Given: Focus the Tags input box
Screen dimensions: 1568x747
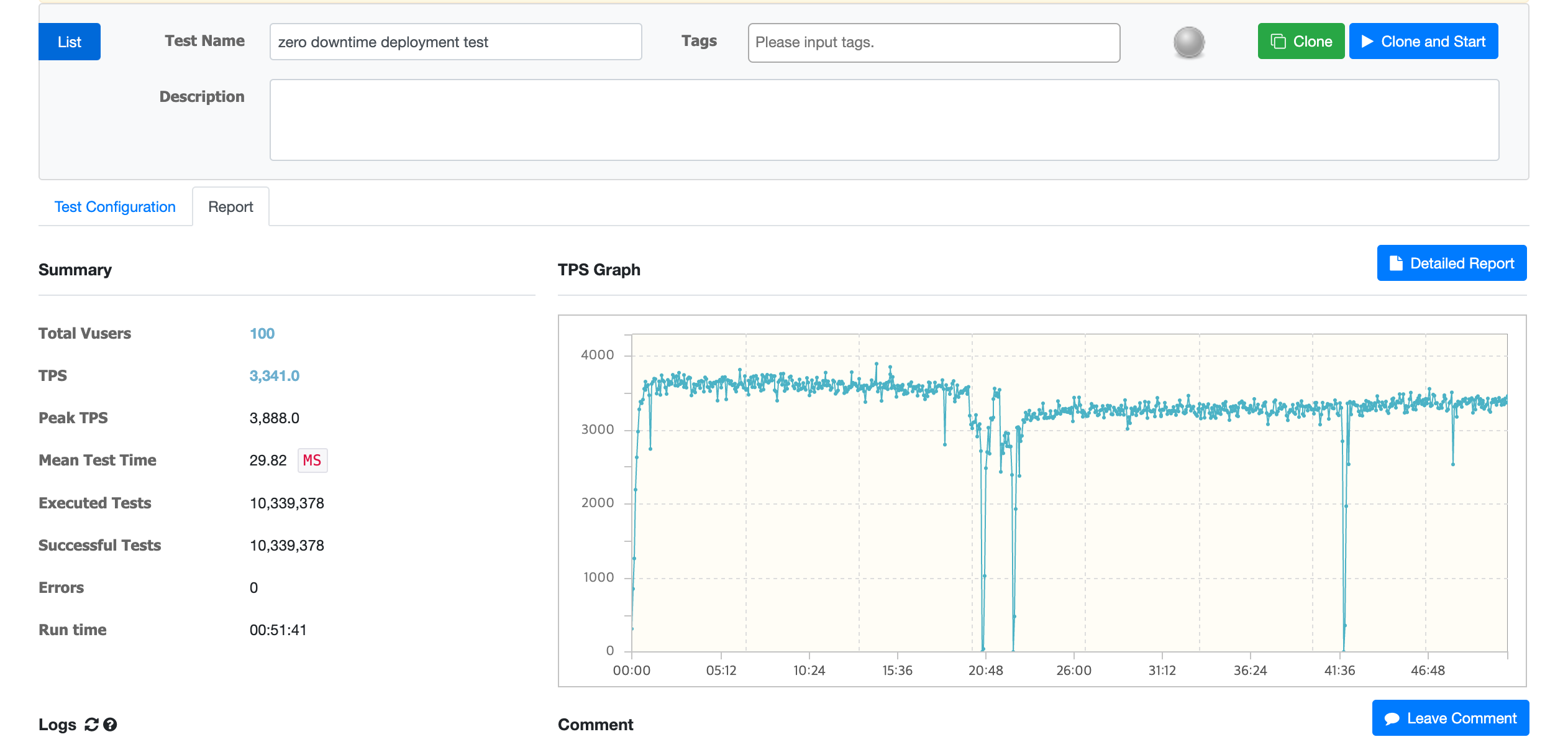Looking at the screenshot, I should [x=933, y=43].
